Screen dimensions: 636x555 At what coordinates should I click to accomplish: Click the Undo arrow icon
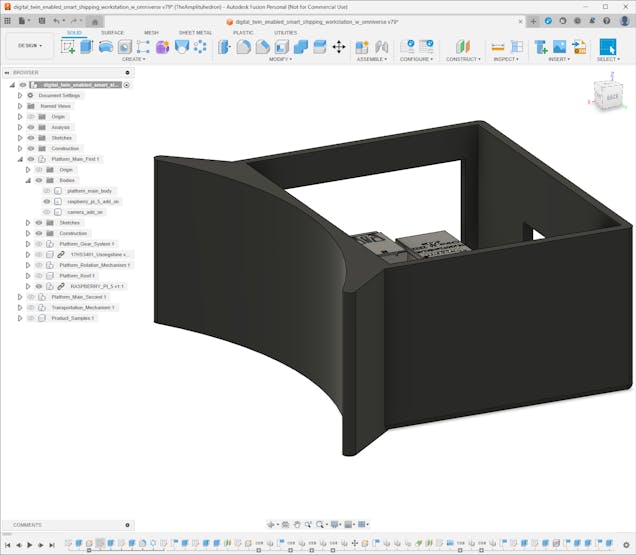[x=57, y=20]
